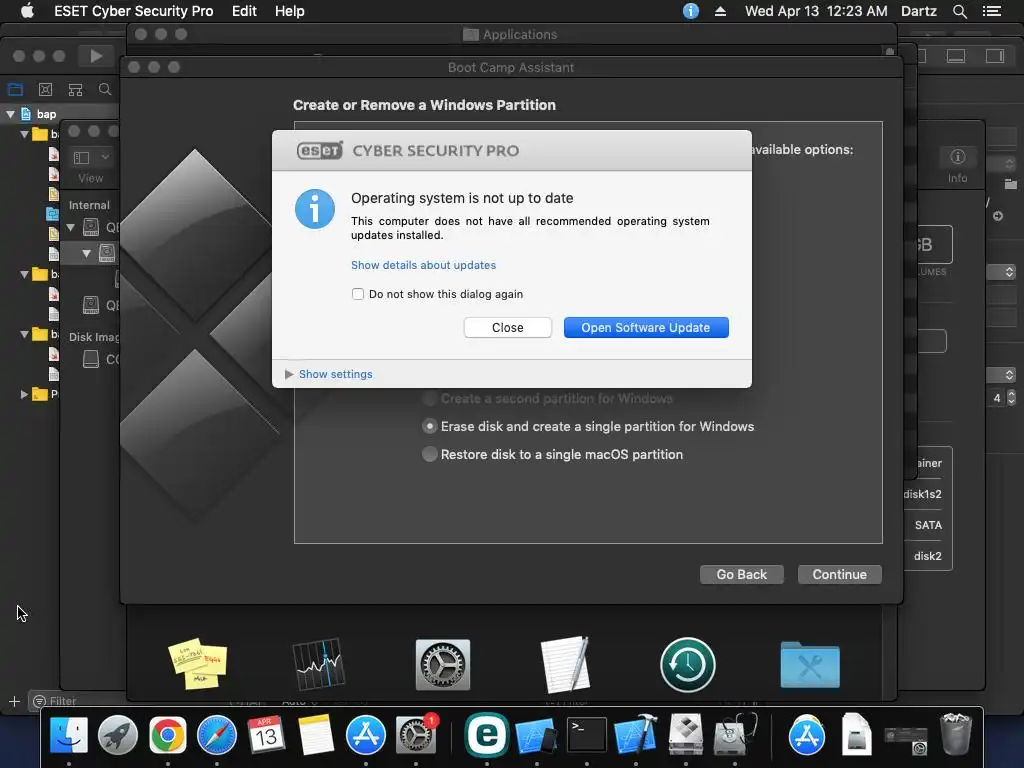Screen dimensions: 1024x768
Task: Click 'disk1s2' text in Disk Utility
Action: click(922, 494)
